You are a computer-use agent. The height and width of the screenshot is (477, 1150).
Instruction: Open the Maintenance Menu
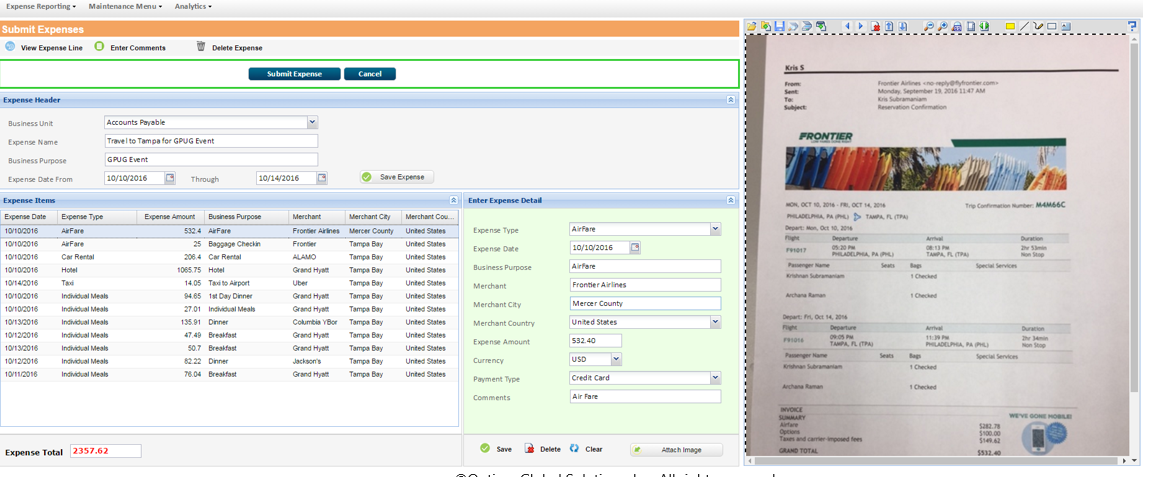(125, 6)
